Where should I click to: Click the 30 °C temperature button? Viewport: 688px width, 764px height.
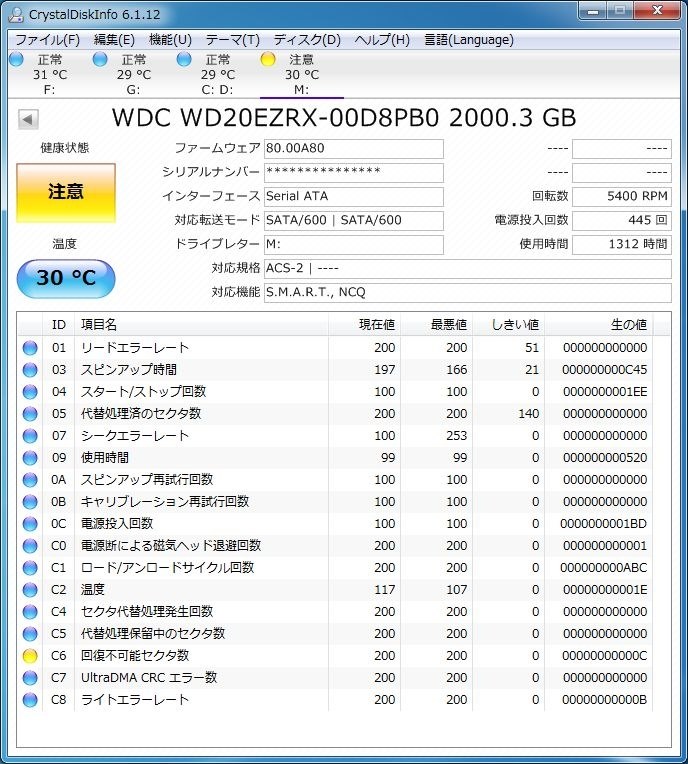[66, 278]
